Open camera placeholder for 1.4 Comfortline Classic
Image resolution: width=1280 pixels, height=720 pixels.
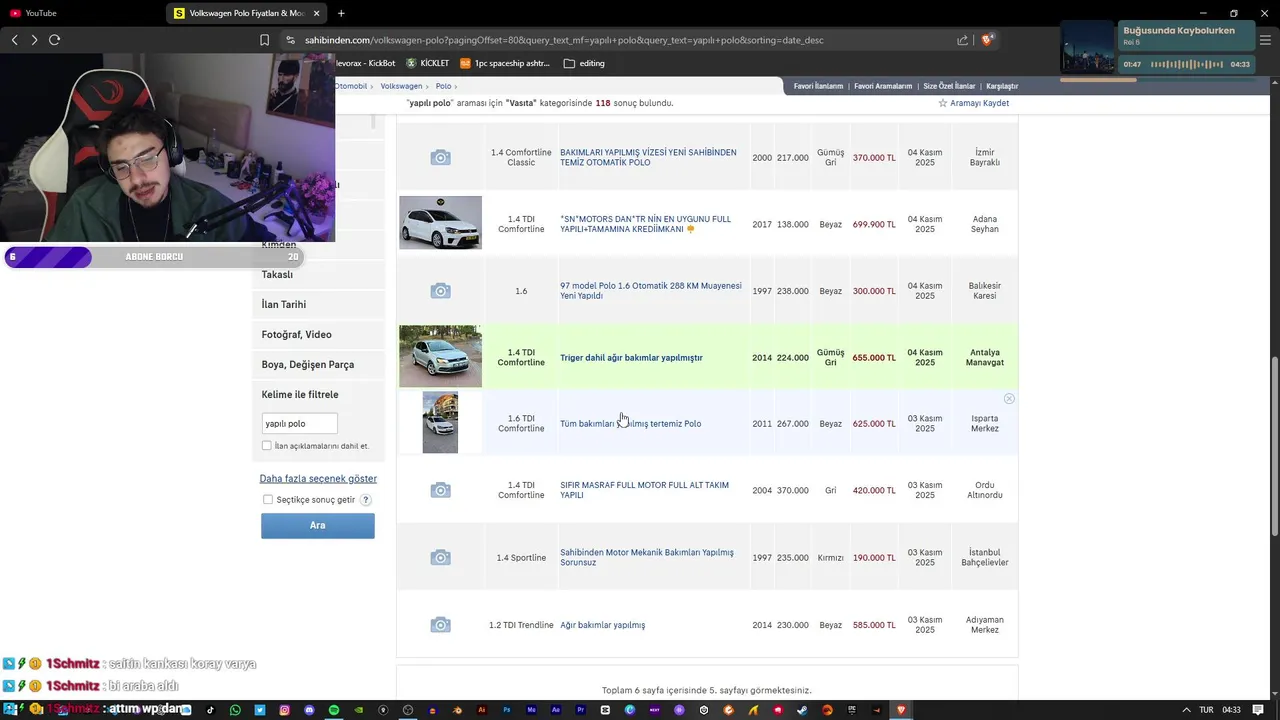[x=440, y=158]
